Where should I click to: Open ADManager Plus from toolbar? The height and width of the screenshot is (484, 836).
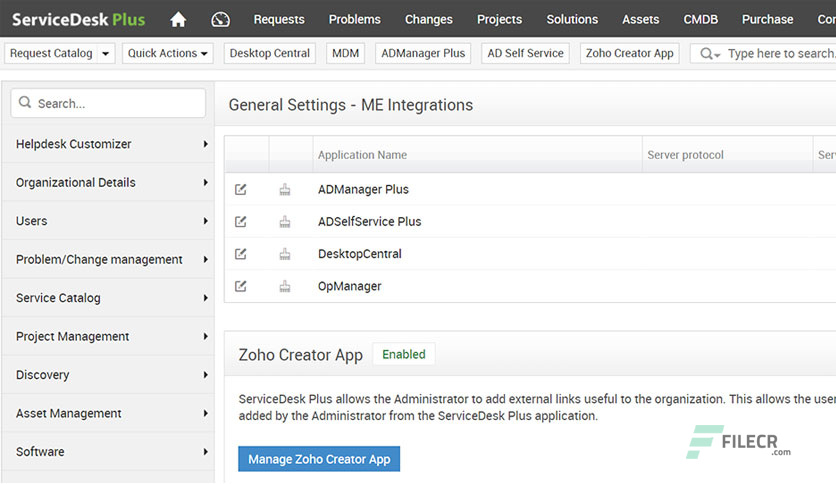point(423,53)
